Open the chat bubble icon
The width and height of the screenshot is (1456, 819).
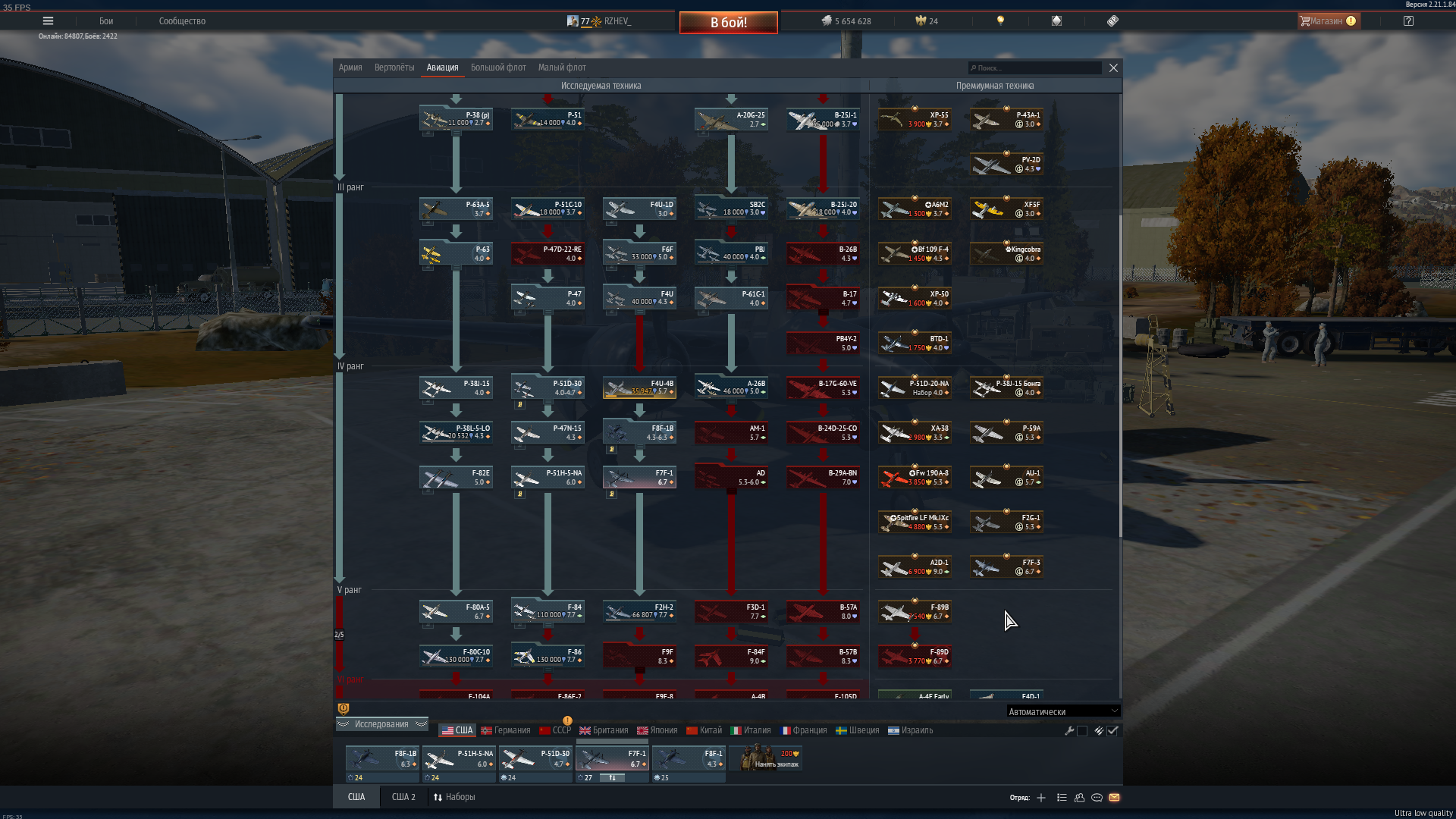pyautogui.click(x=1097, y=798)
